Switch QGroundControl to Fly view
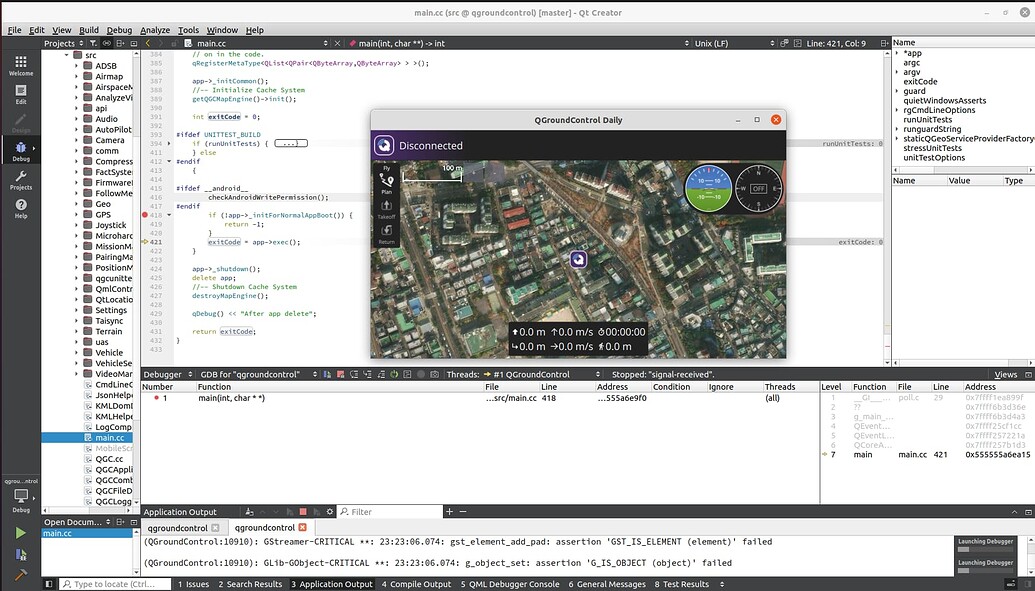This screenshot has height=591, width=1035. click(387, 166)
